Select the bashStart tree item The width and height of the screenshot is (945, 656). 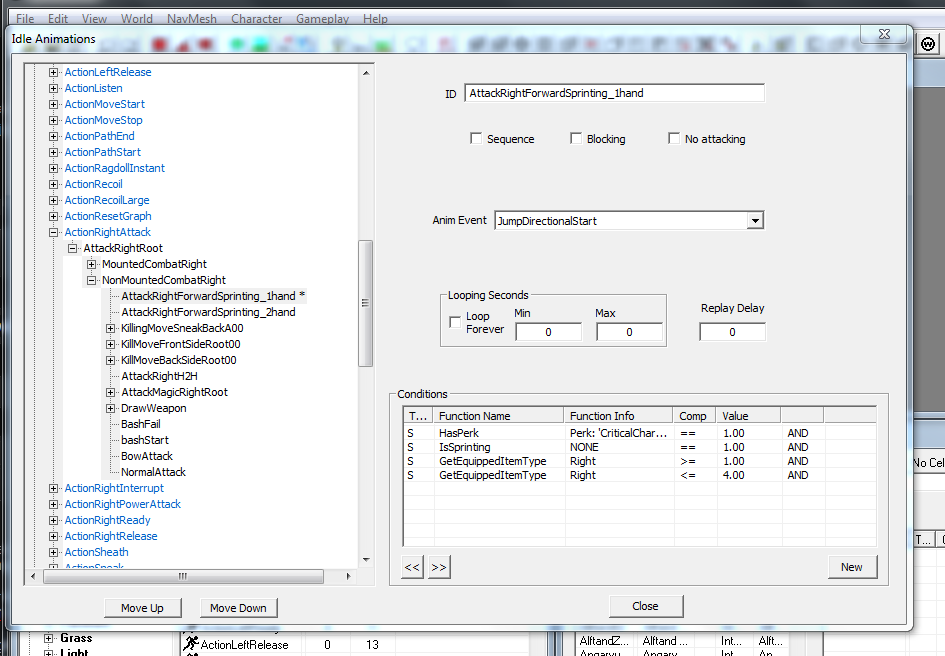coord(145,440)
